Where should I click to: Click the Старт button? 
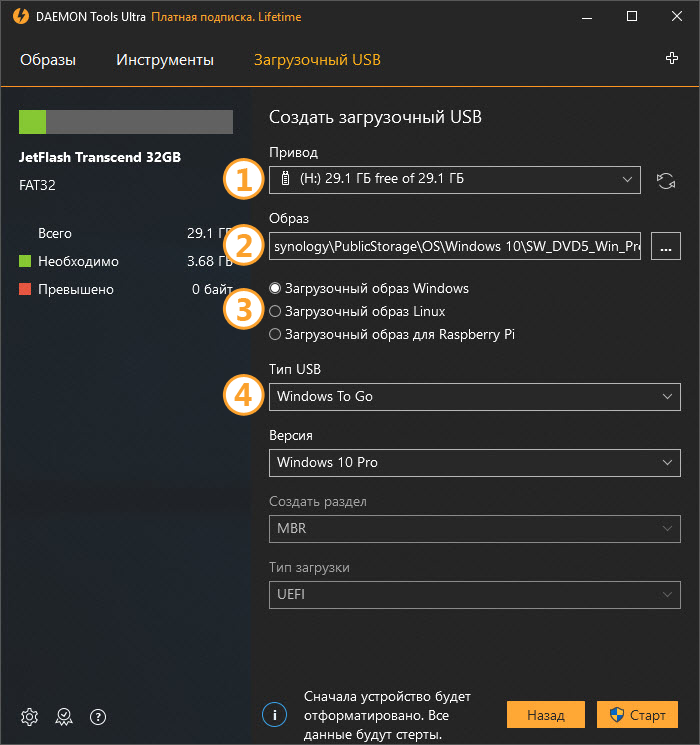click(637, 714)
